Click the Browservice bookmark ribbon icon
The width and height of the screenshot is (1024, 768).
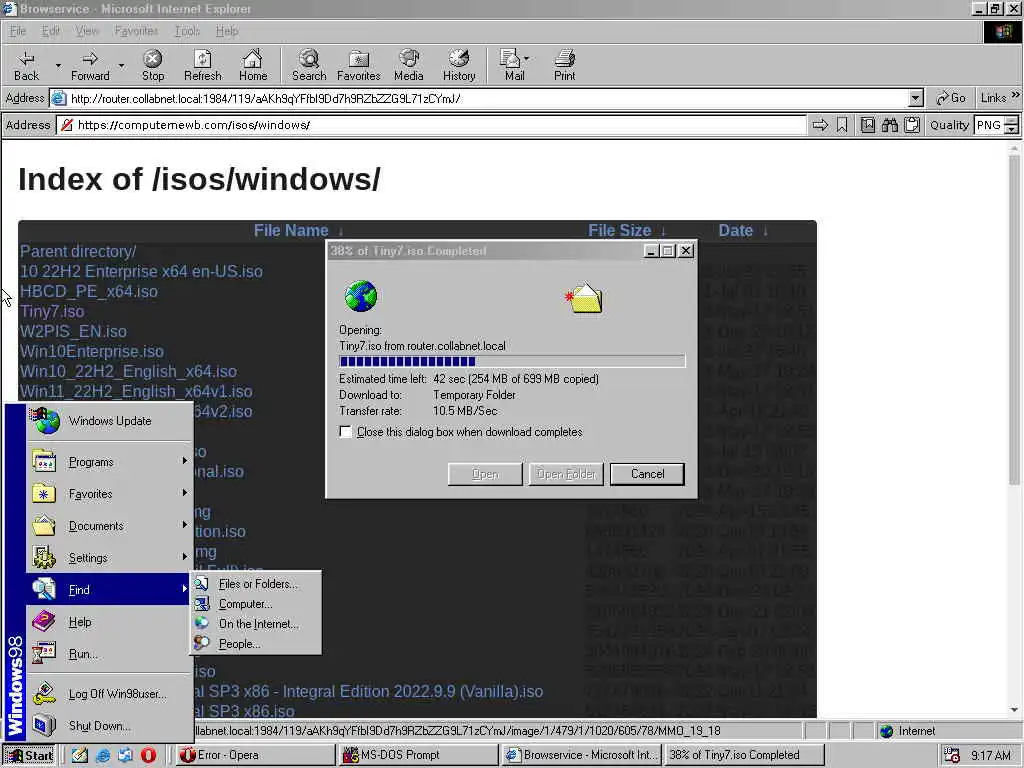coord(842,125)
